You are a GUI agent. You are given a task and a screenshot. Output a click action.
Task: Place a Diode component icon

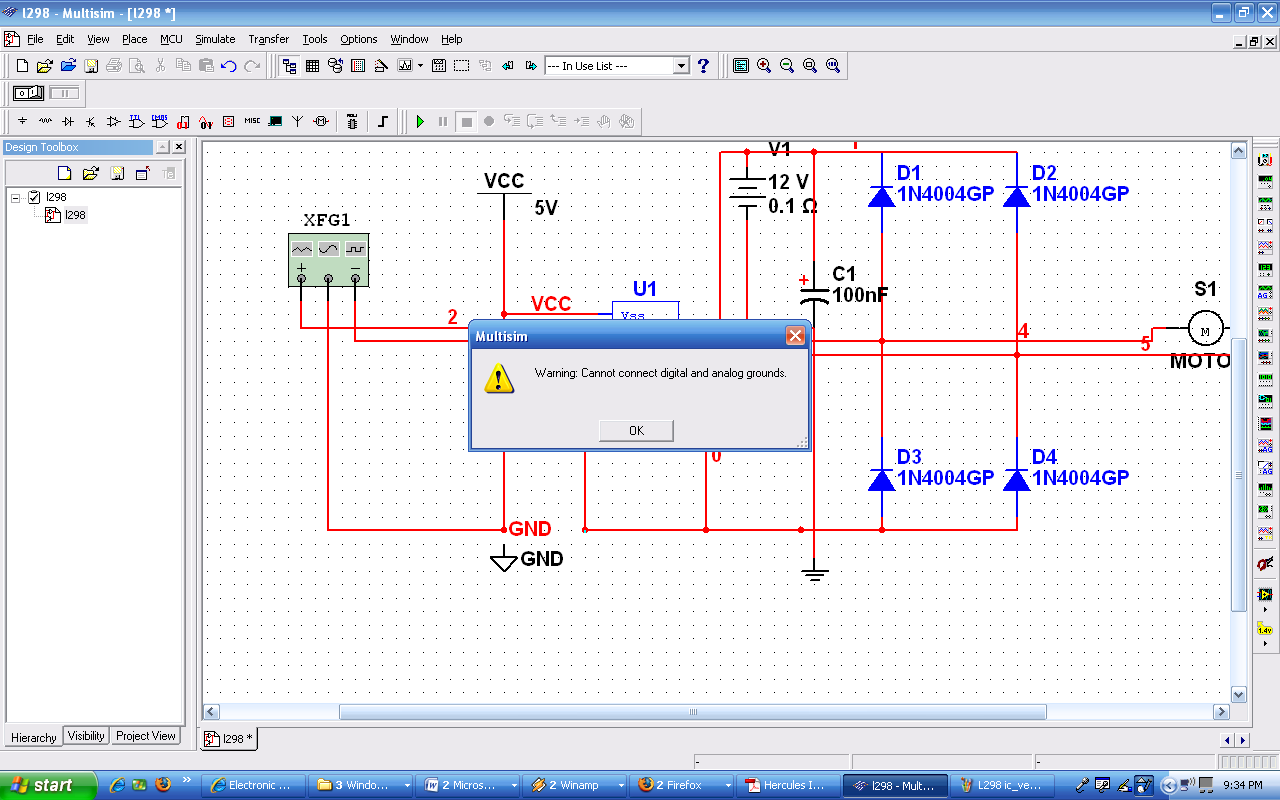[68, 121]
